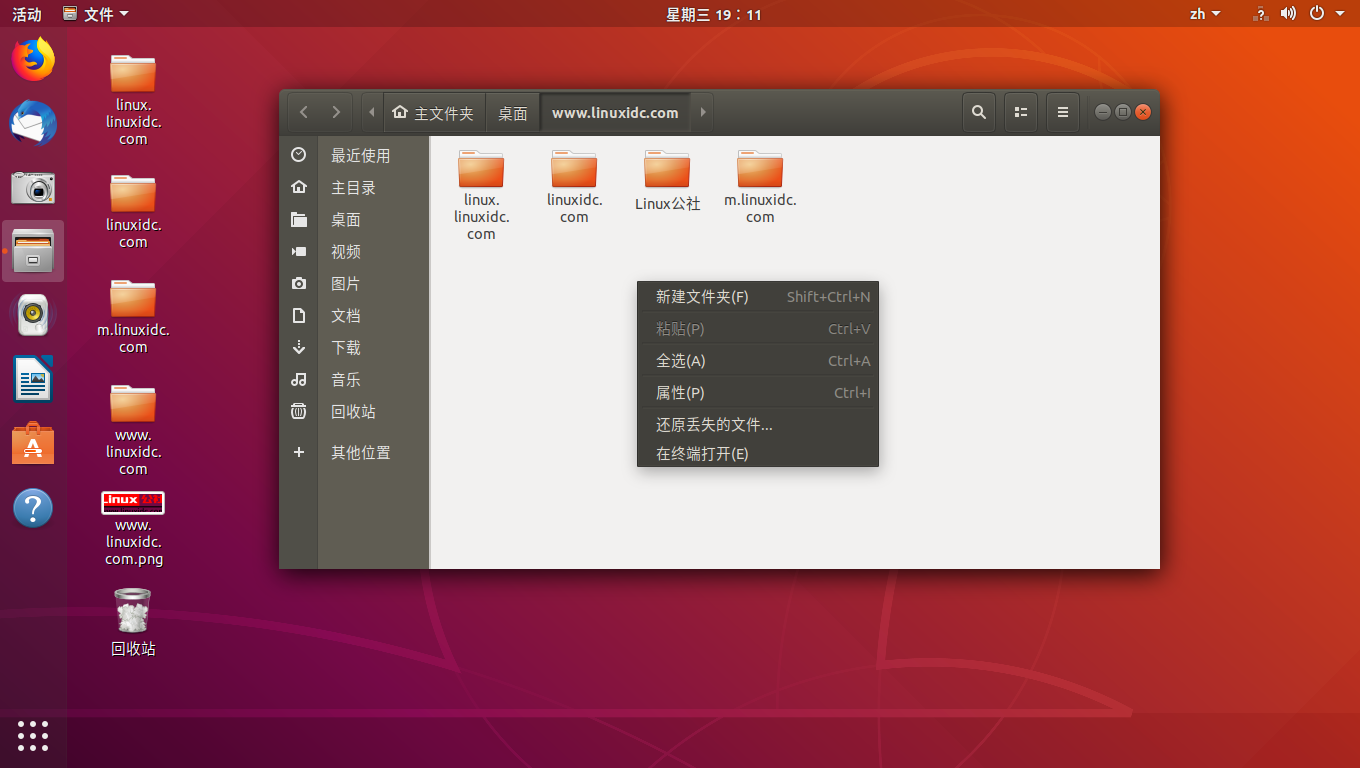
Task: Select the Linux公社 folder
Action: tap(667, 181)
